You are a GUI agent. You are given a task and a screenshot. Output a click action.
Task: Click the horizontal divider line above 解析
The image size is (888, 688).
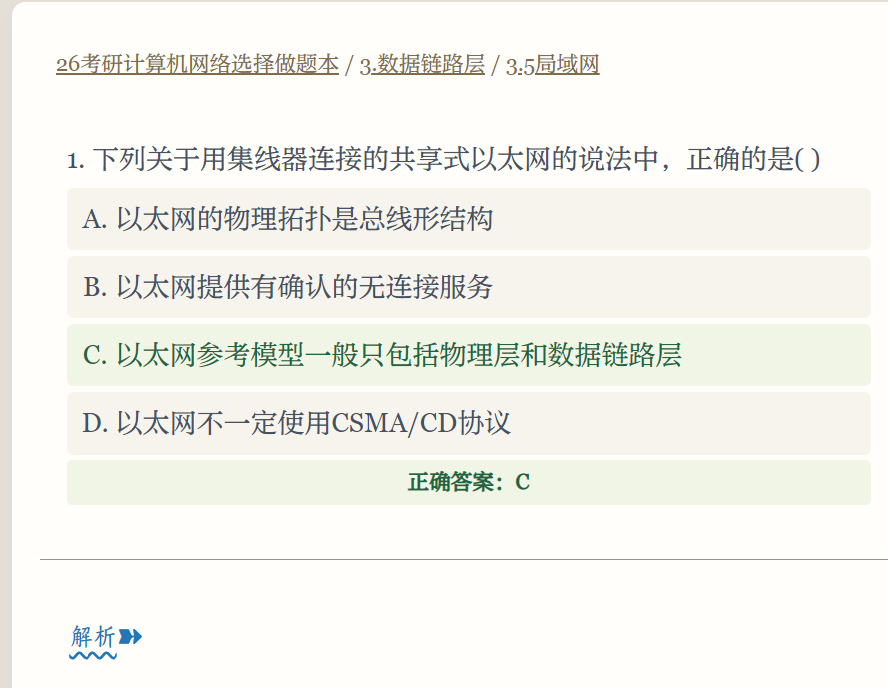click(464, 559)
